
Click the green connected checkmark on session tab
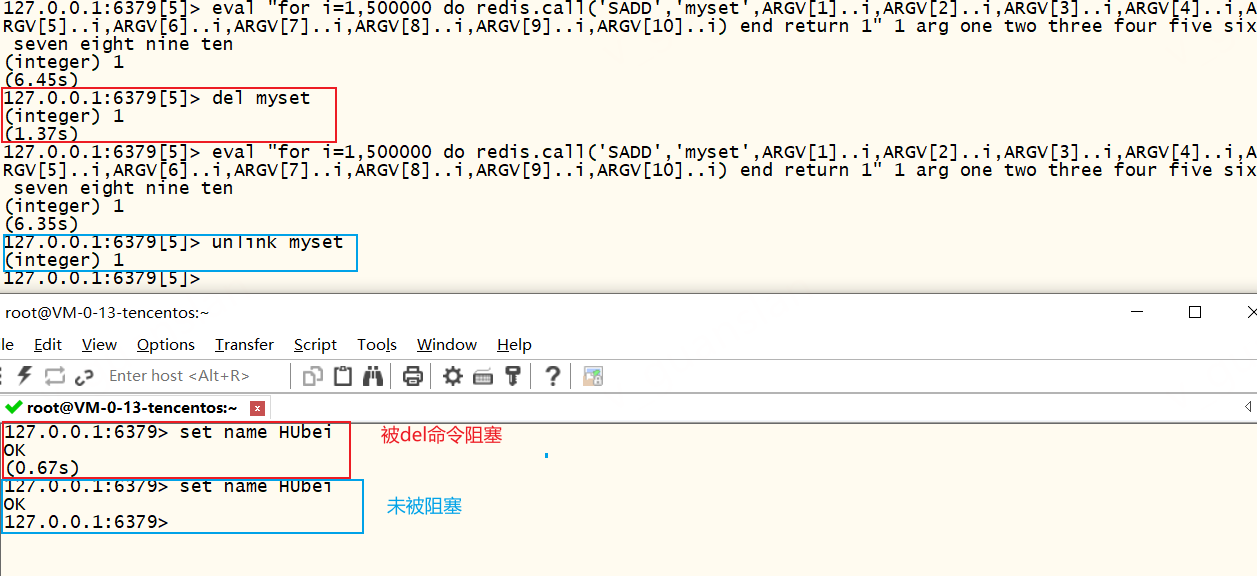click(13, 407)
